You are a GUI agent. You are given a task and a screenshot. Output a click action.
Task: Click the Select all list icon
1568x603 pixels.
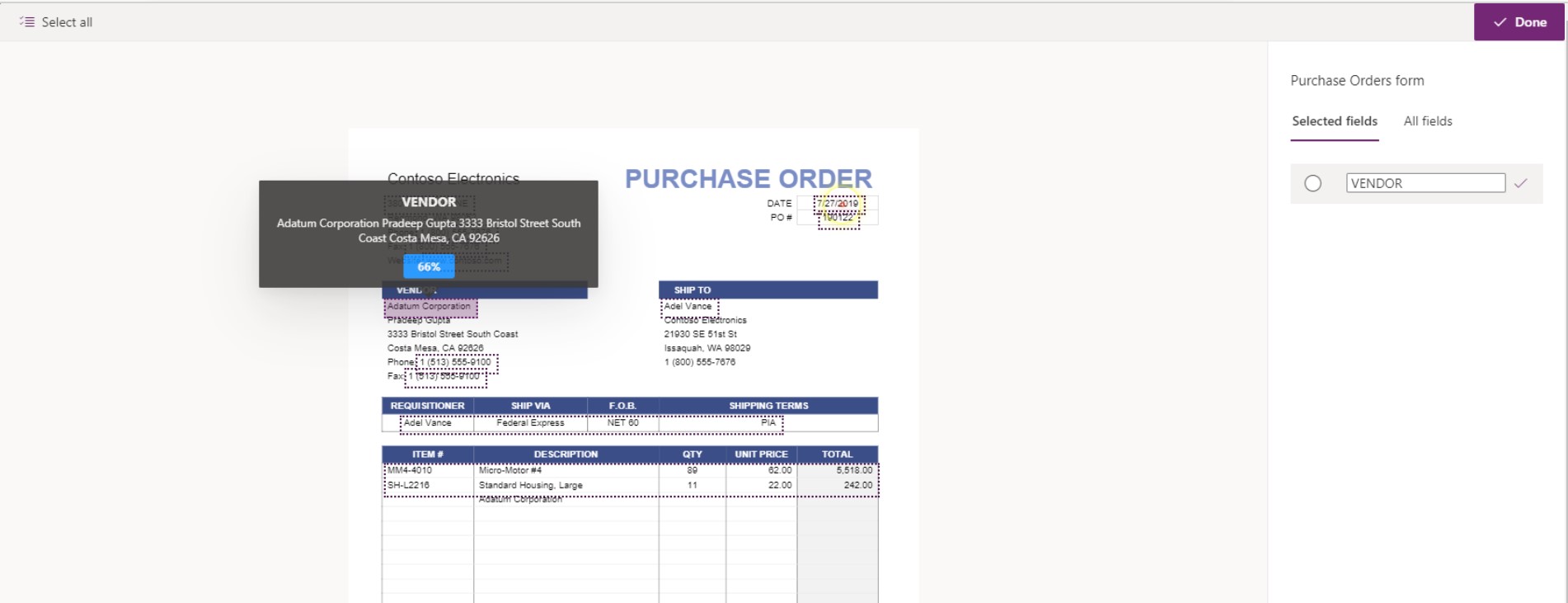[27, 22]
